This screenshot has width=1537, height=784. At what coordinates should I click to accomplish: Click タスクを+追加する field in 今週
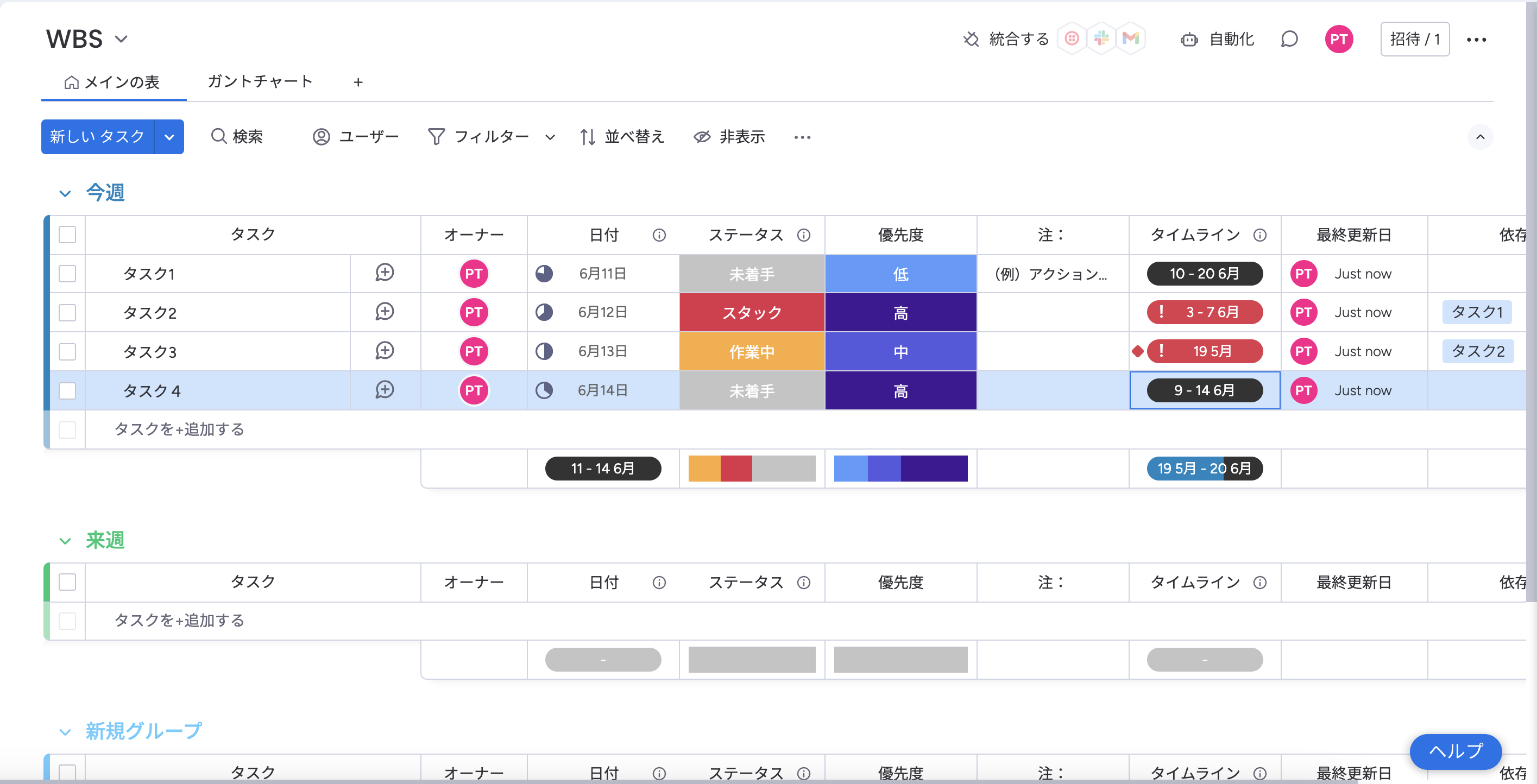[179, 429]
